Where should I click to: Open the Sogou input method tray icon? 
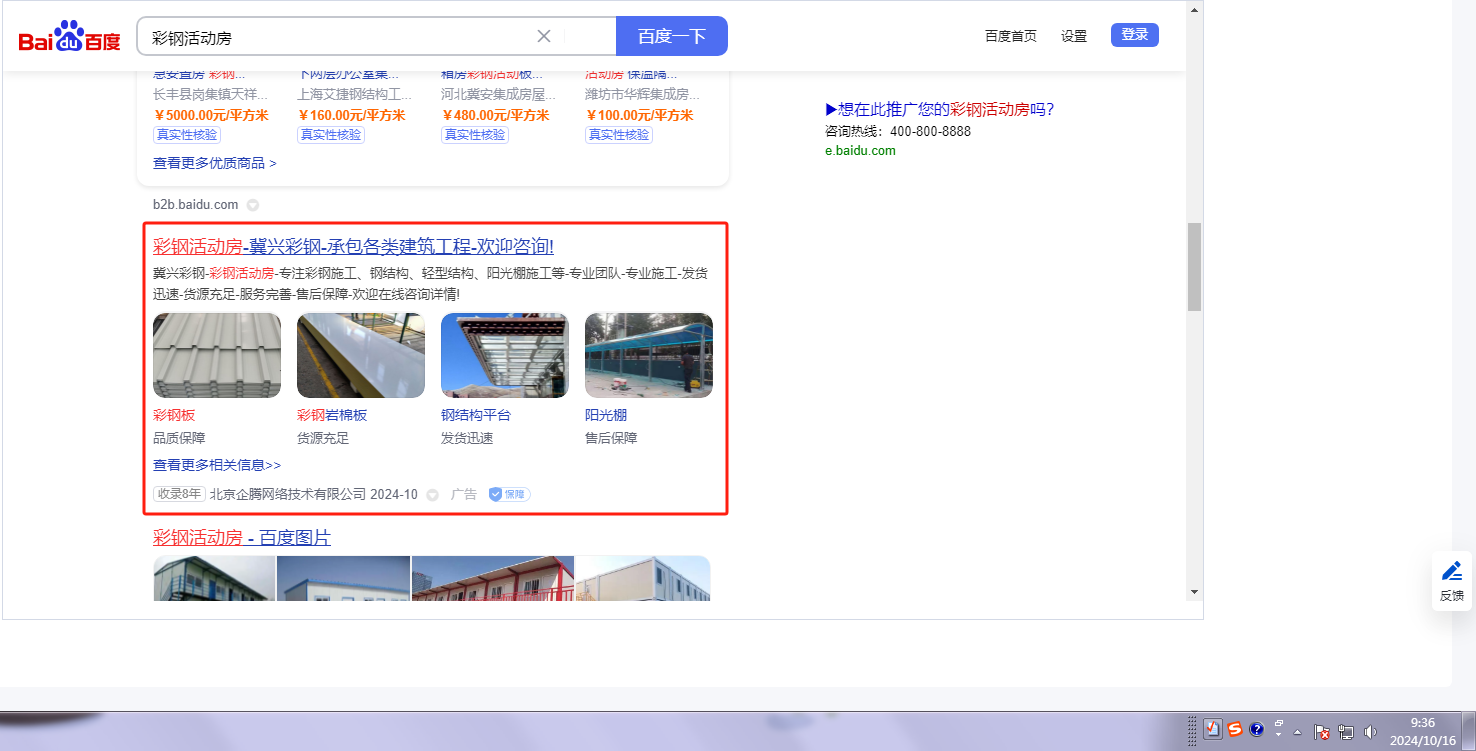(1235, 729)
